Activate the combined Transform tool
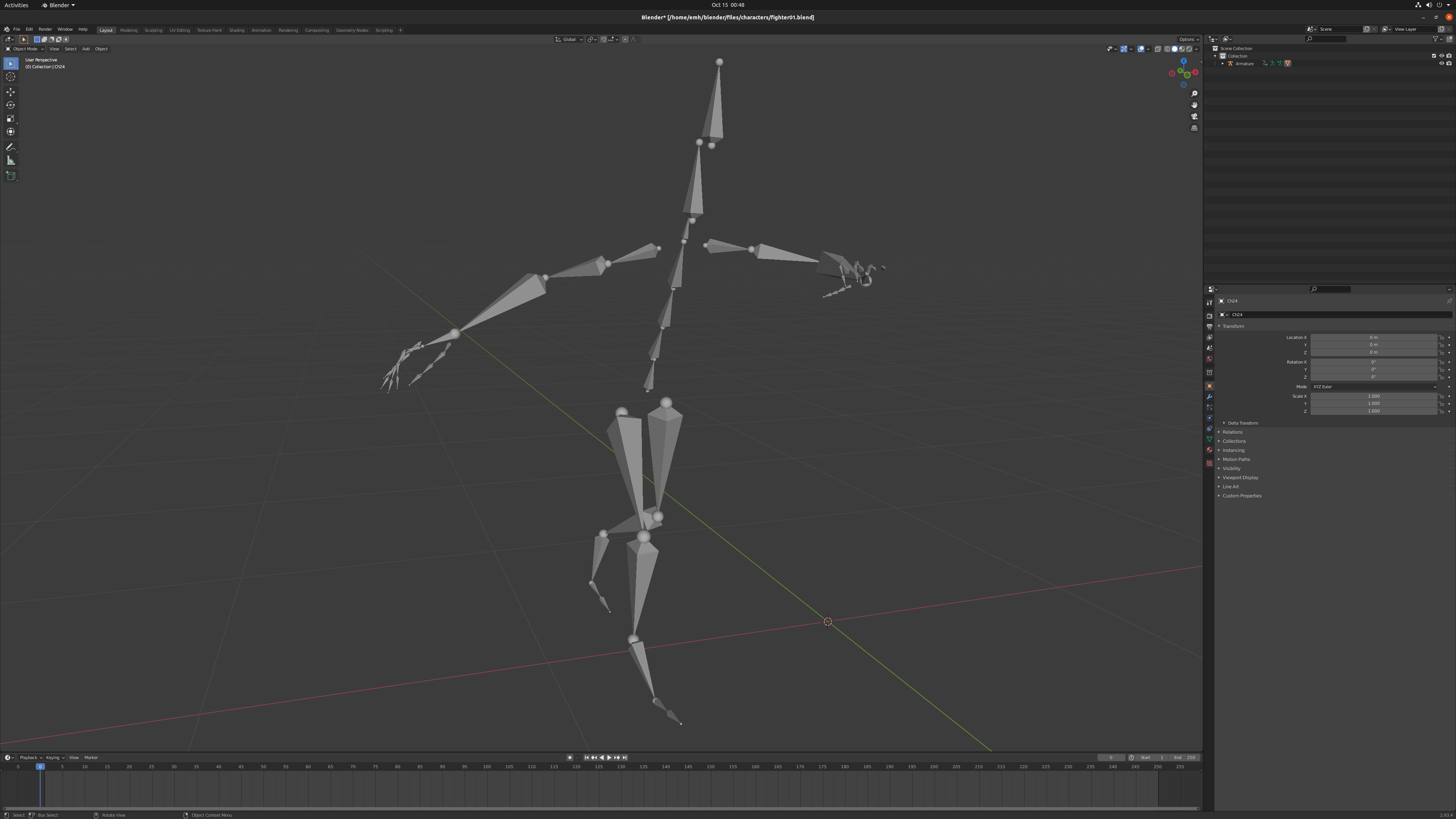Image resolution: width=1456 pixels, height=819 pixels. click(x=11, y=132)
